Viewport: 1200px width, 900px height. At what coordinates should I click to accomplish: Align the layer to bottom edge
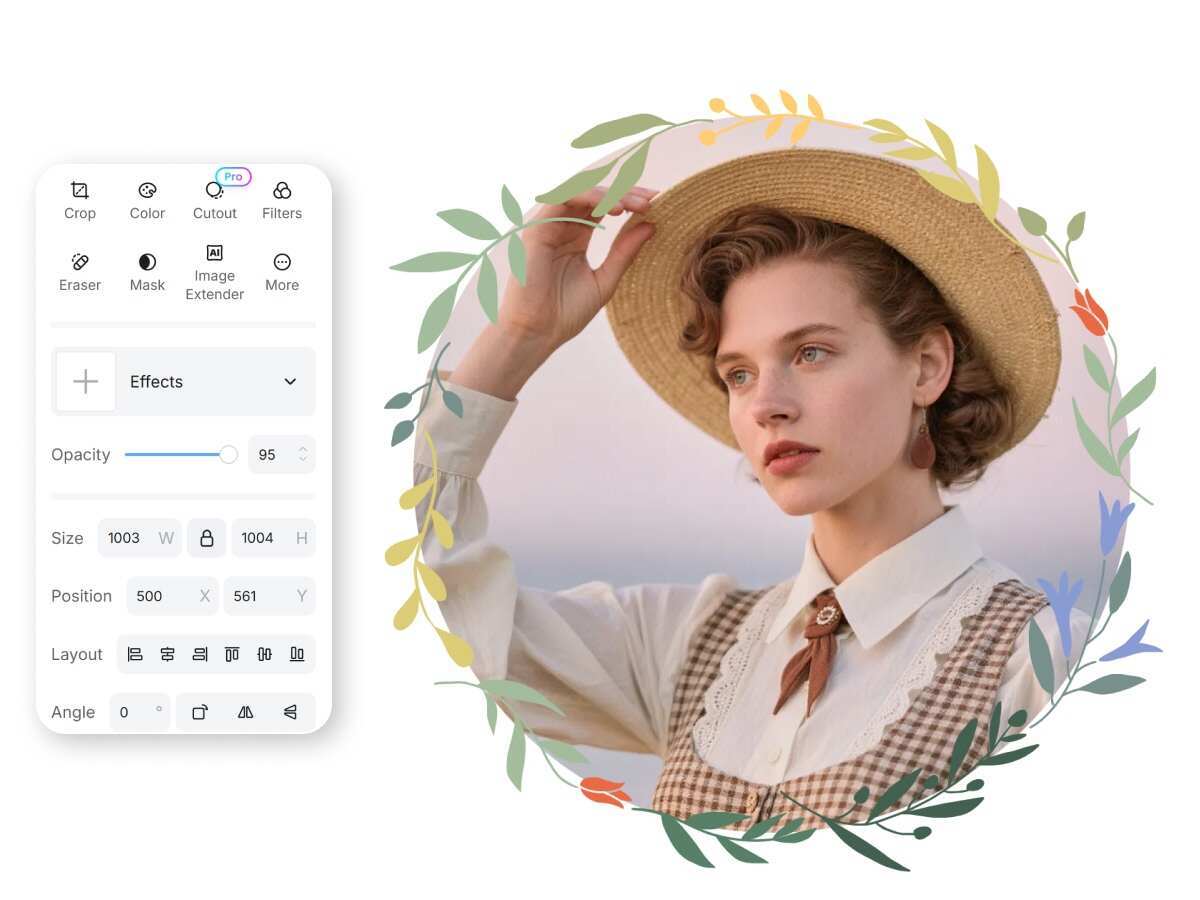coord(297,654)
